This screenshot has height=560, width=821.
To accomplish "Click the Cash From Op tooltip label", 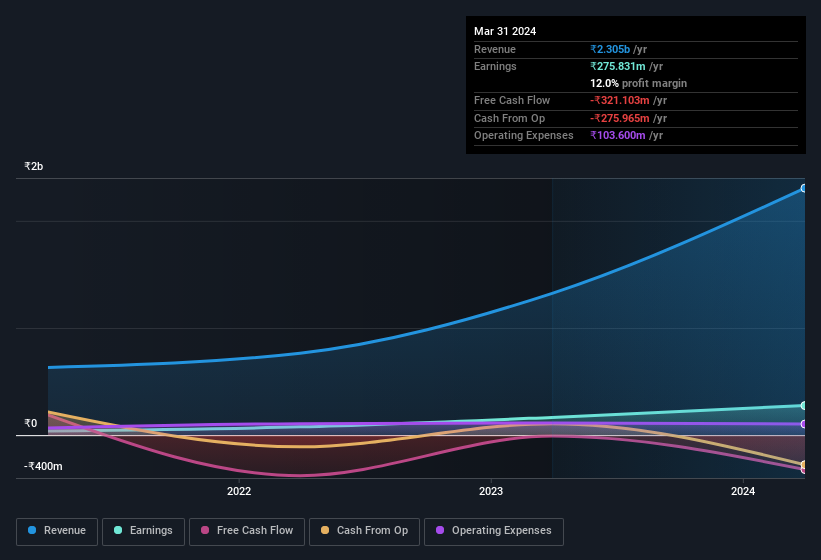I will point(509,118).
